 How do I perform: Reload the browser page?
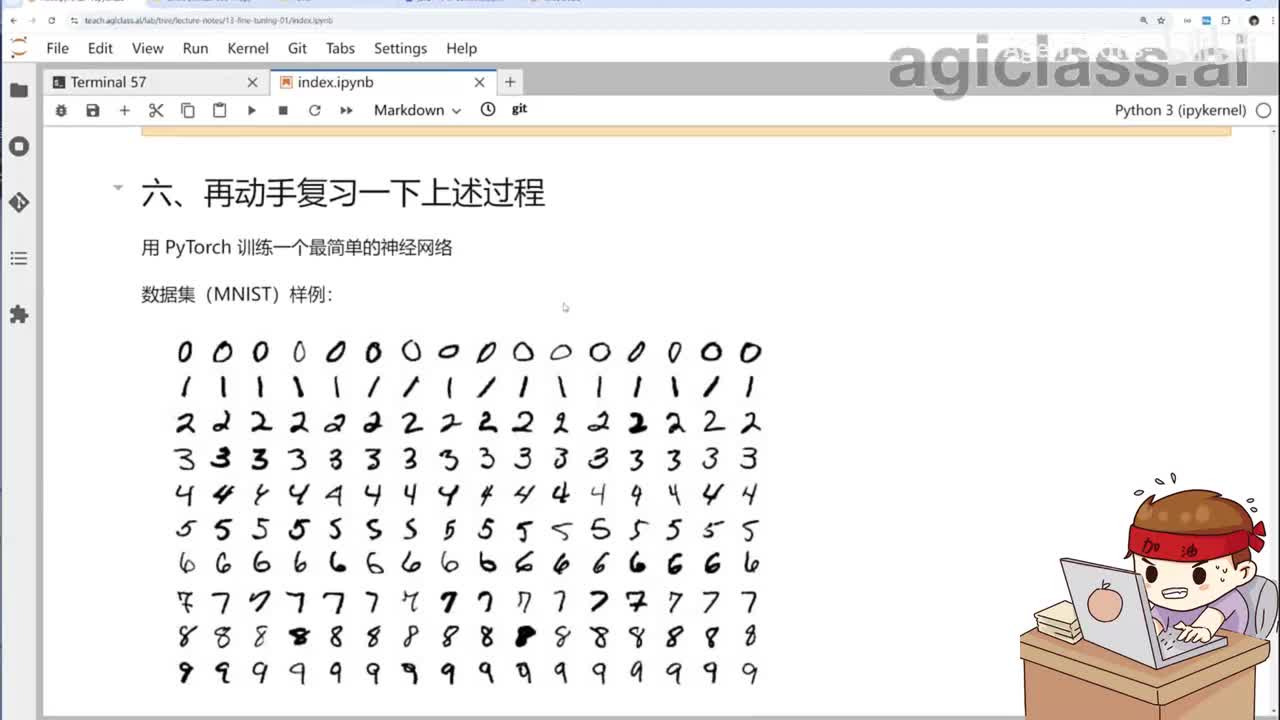(51, 20)
